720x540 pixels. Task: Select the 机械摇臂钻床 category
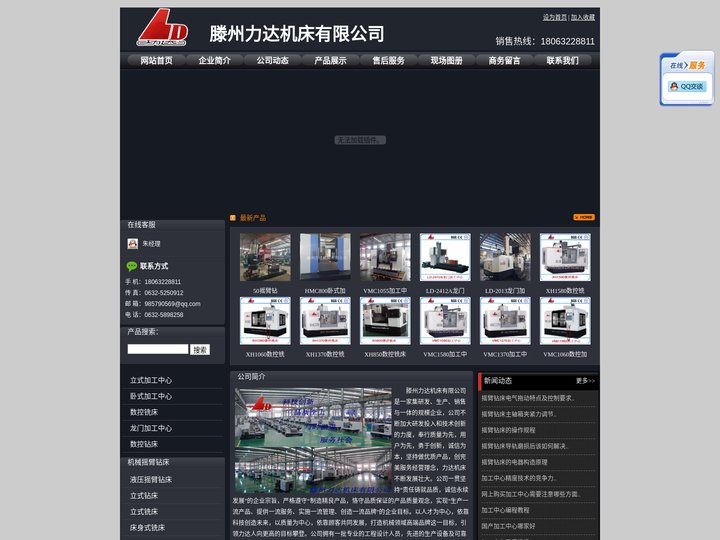pos(148,462)
